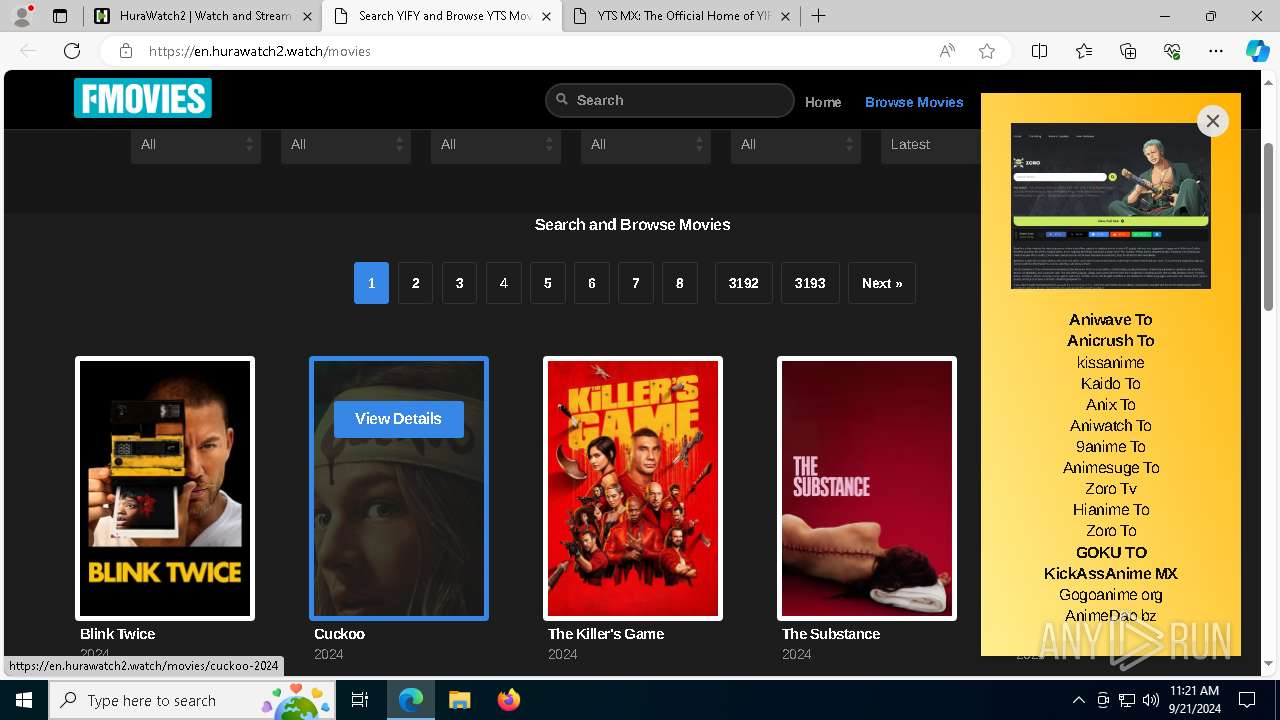Open Gogoanime org link
Viewport: 1280px width, 720px height.
[x=1110, y=595]
